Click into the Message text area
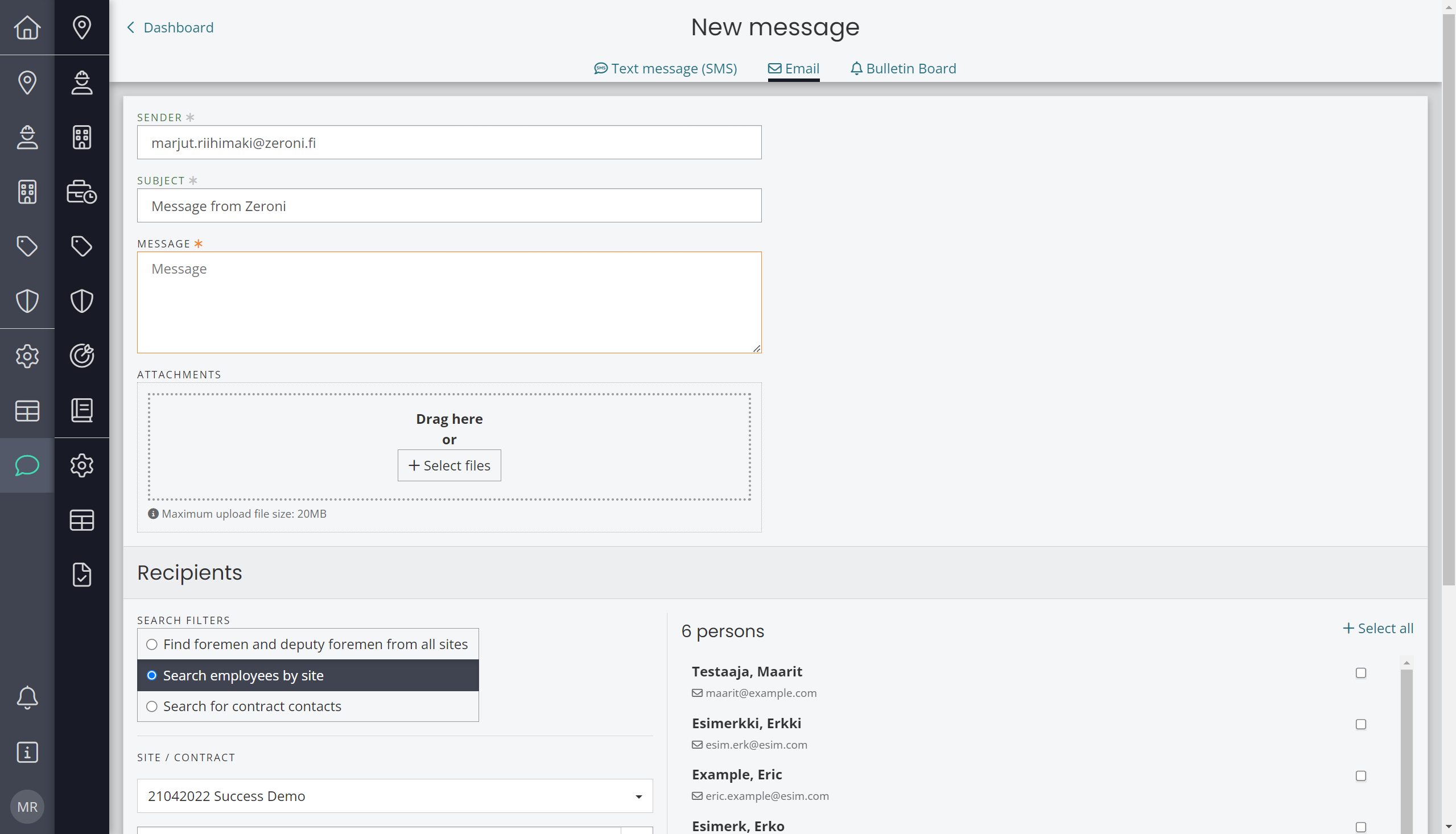The image size is (1456, 834). (x=449, y=303)
